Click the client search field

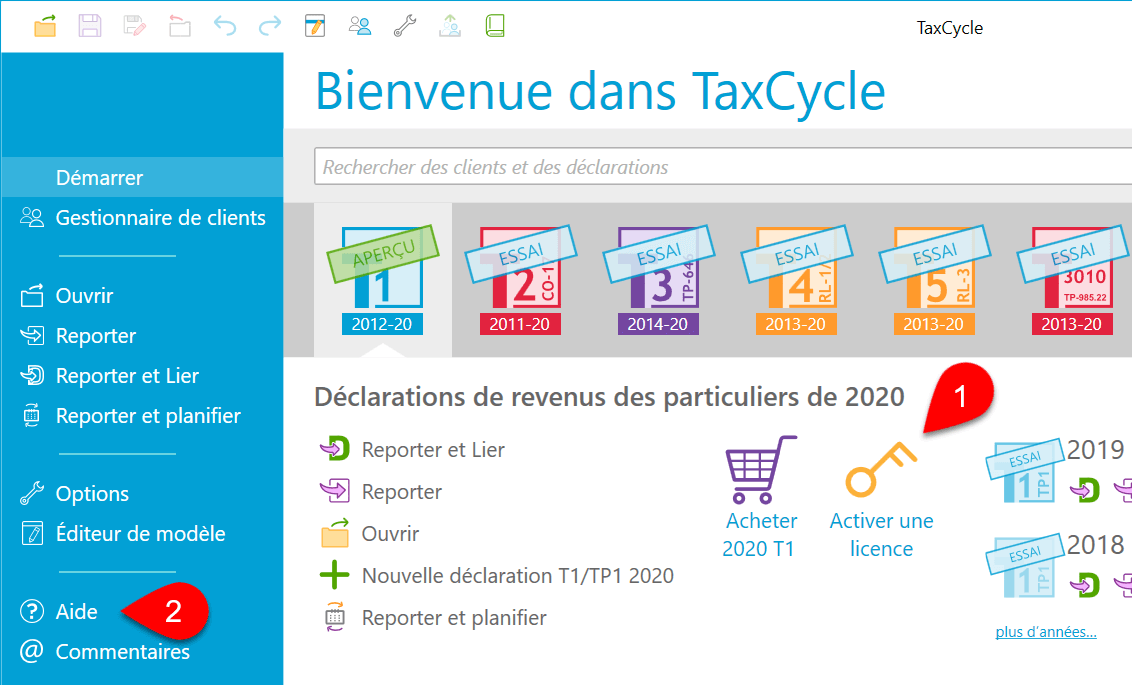coord(723,167)
